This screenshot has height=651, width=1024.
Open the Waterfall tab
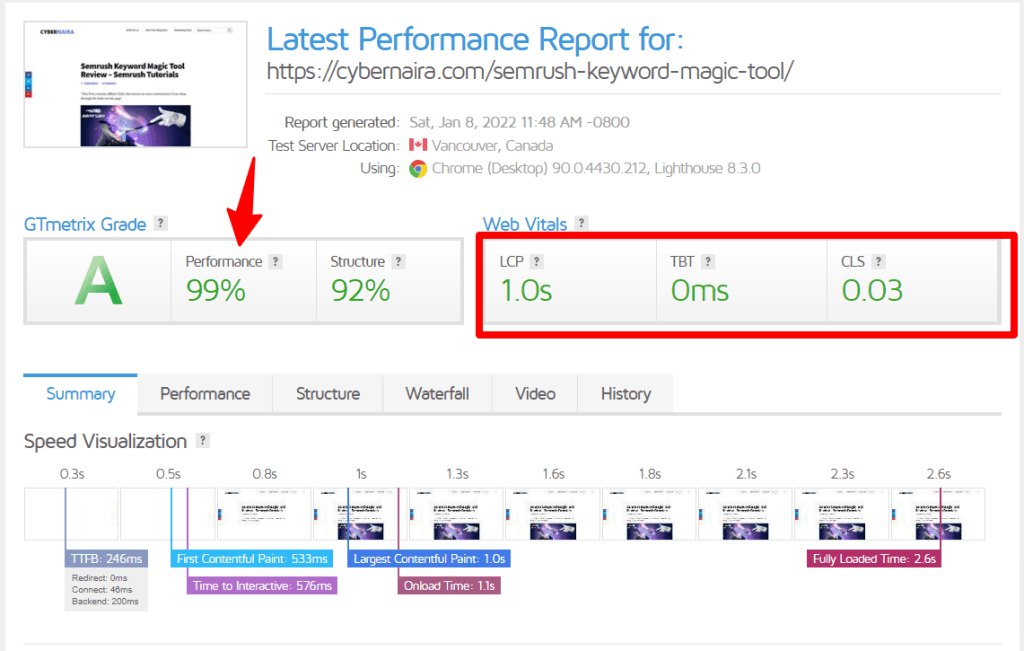pyautogui.click(x=438, y=394)
